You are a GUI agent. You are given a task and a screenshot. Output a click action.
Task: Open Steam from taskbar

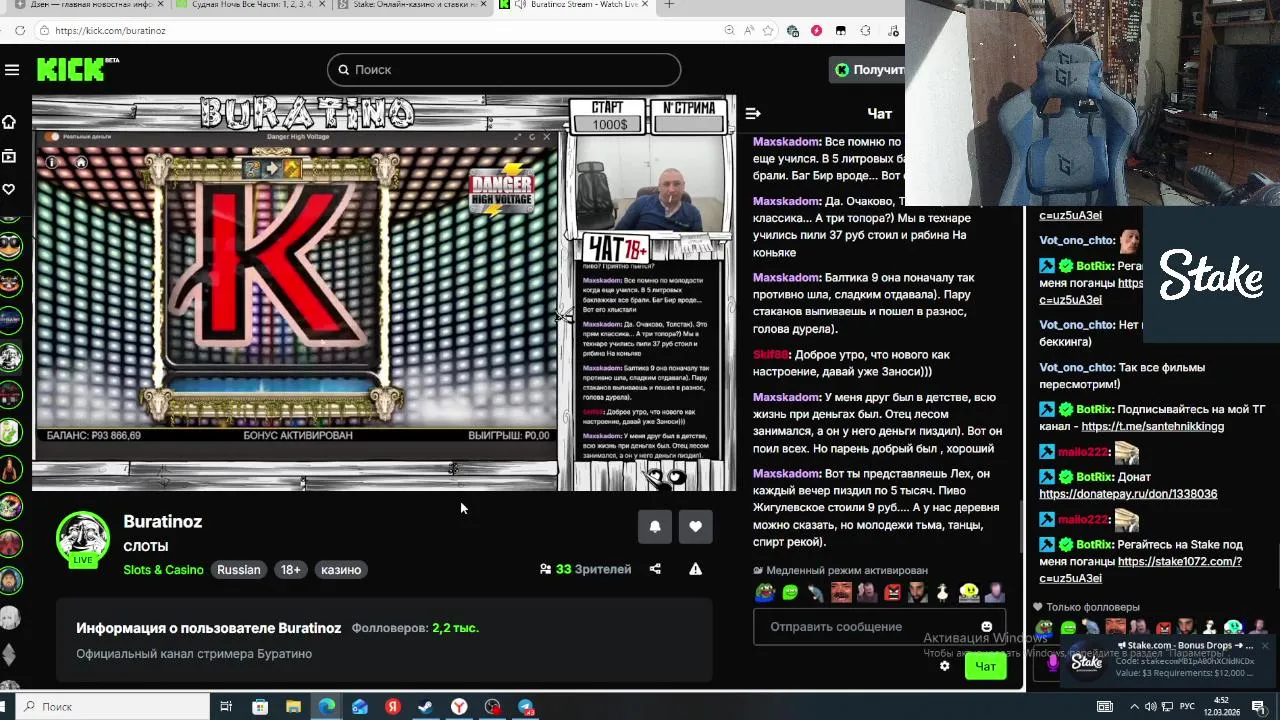click(x=425, y=707)
